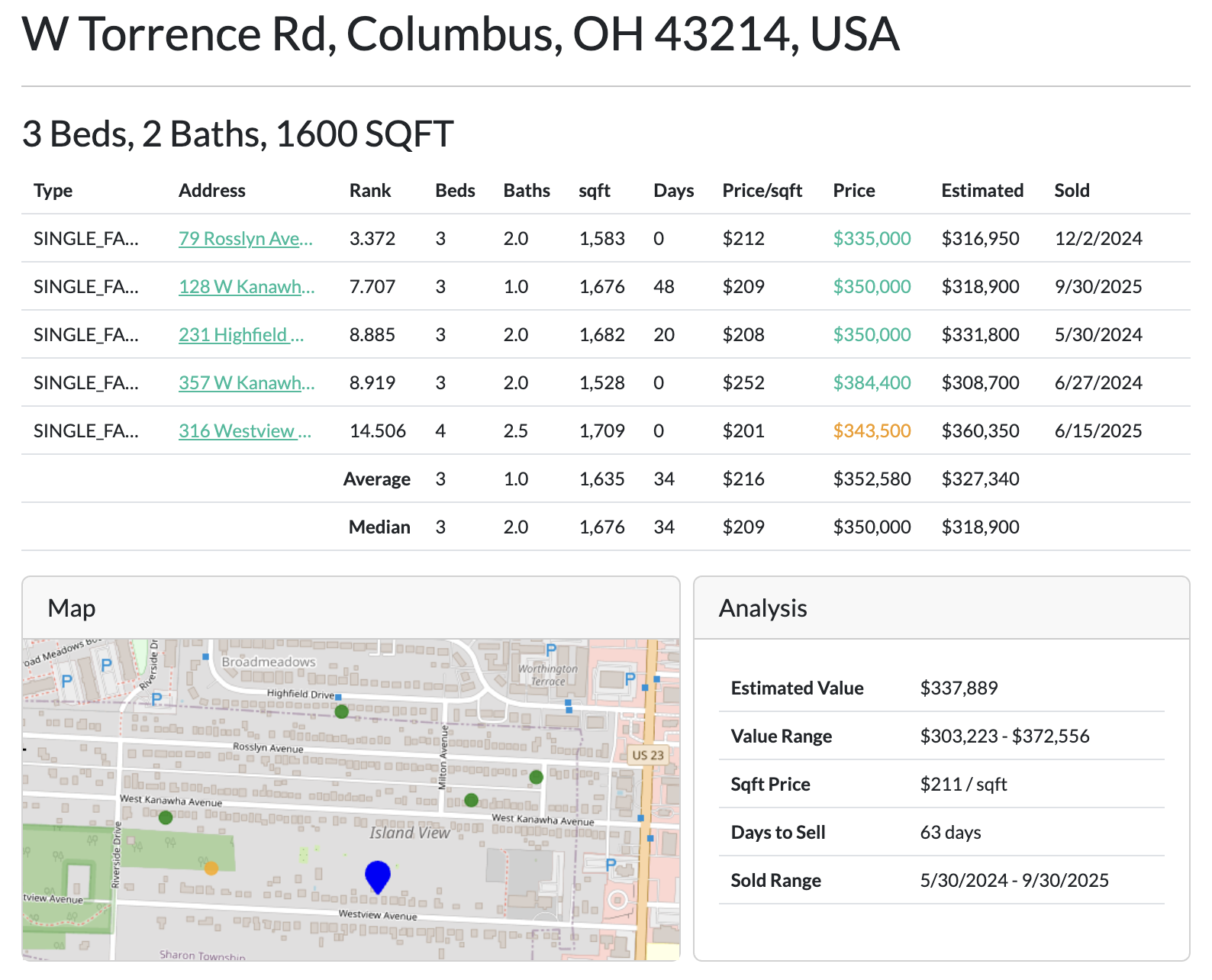Click the Broadmeadows map label
Screen dimensions: 1212x980
[269, 662]
